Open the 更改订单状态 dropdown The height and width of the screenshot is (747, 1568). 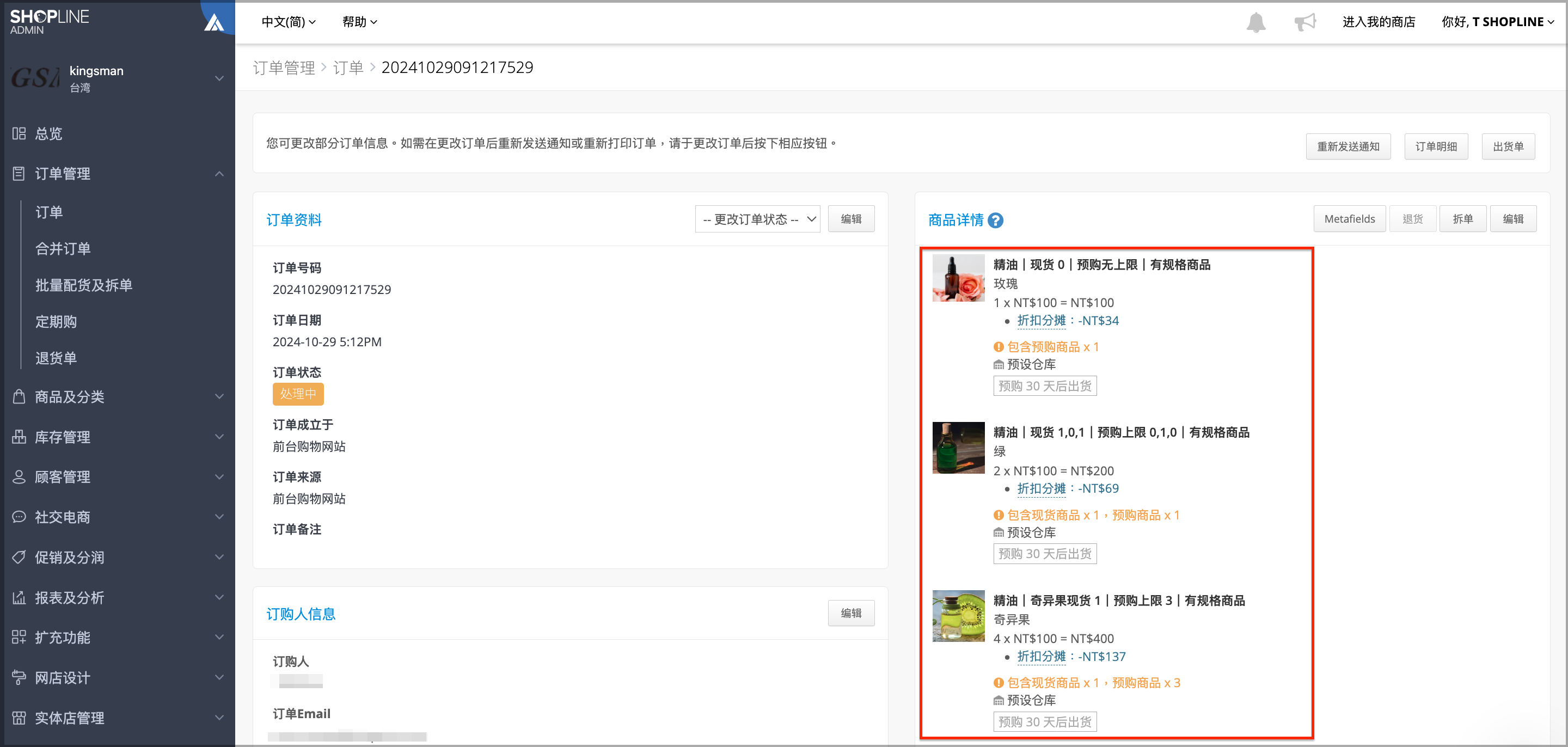tap(757, 219)
